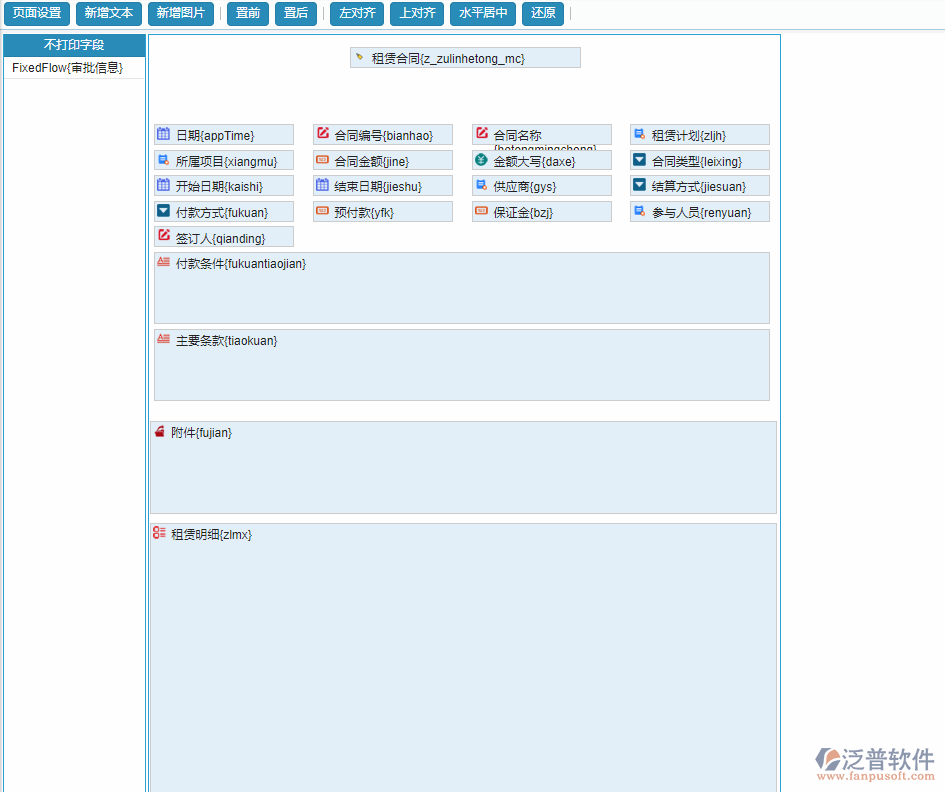This screenshot has height=792, width=945.
Task: Select the 租赁计划{zljh} field label
Action: (689, 136)
